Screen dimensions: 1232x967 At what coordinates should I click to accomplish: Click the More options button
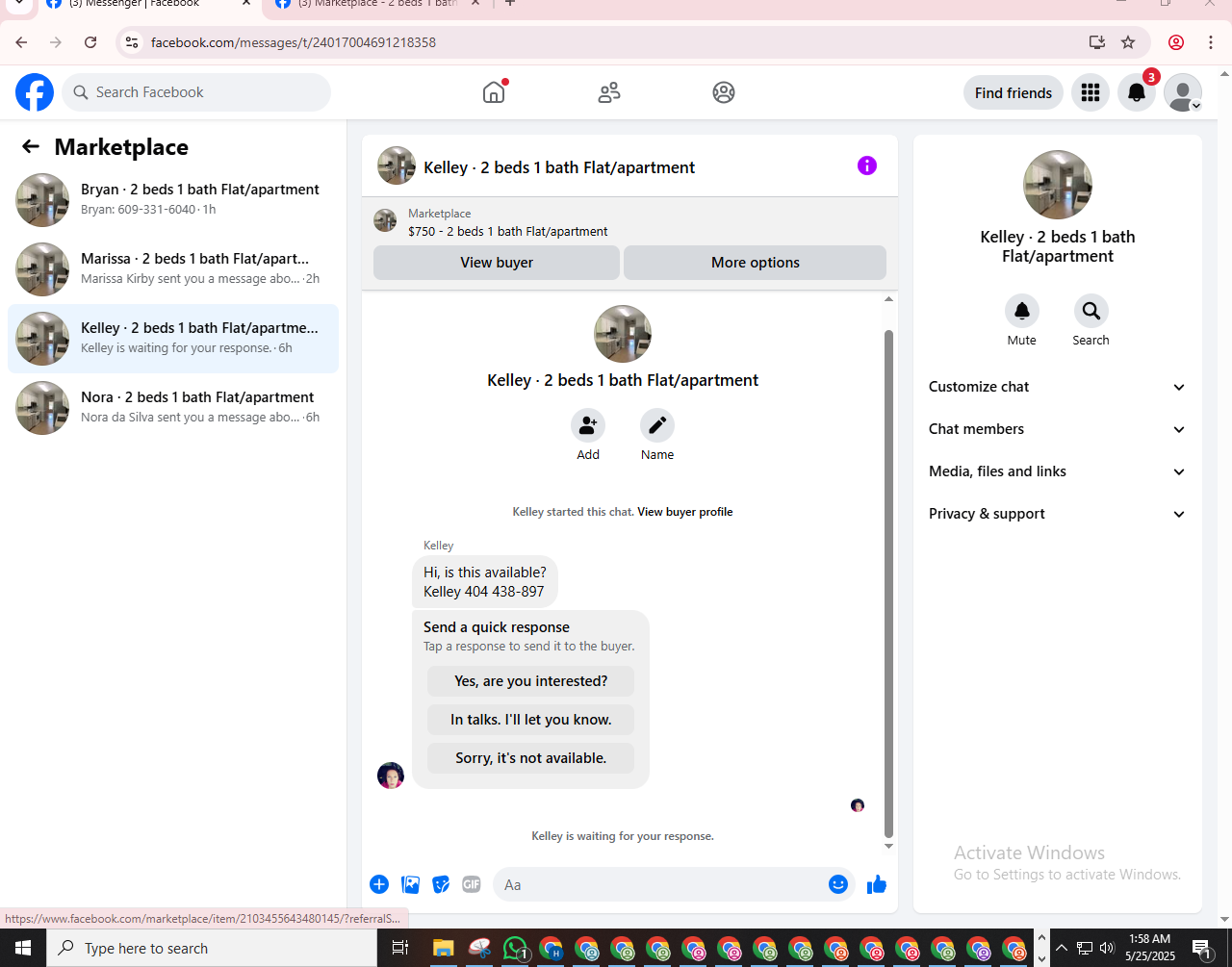pyautogui.click(x=756, y=263)
